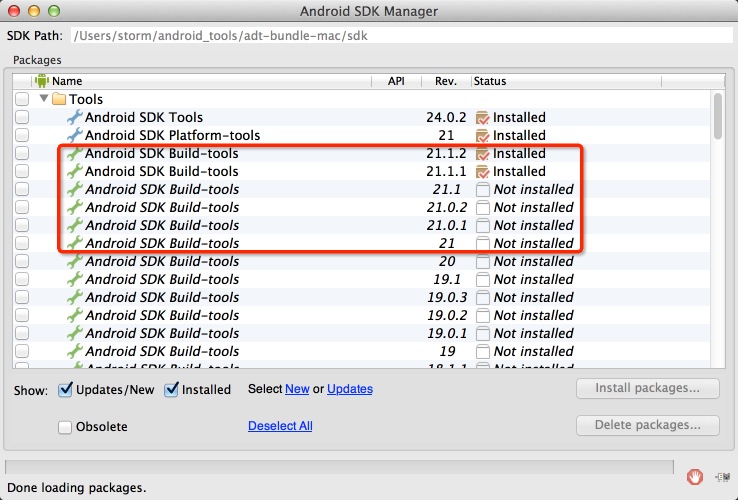This screenshot has width=738, height=500.
Task: Click the wrench icon for Android SDK Tools
Action: click(74, 118)
